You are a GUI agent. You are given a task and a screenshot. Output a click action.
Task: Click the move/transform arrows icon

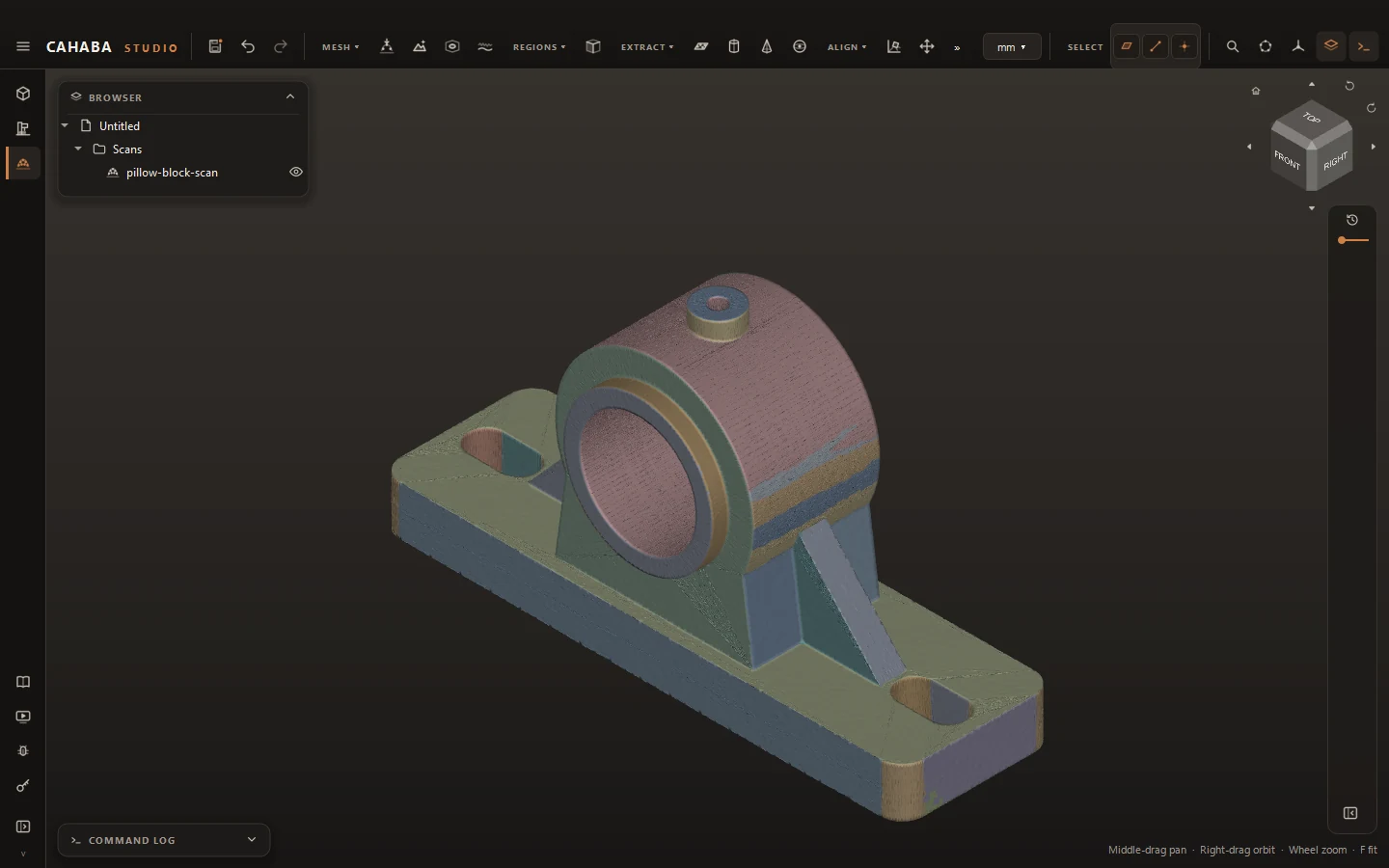click(927, 46)
